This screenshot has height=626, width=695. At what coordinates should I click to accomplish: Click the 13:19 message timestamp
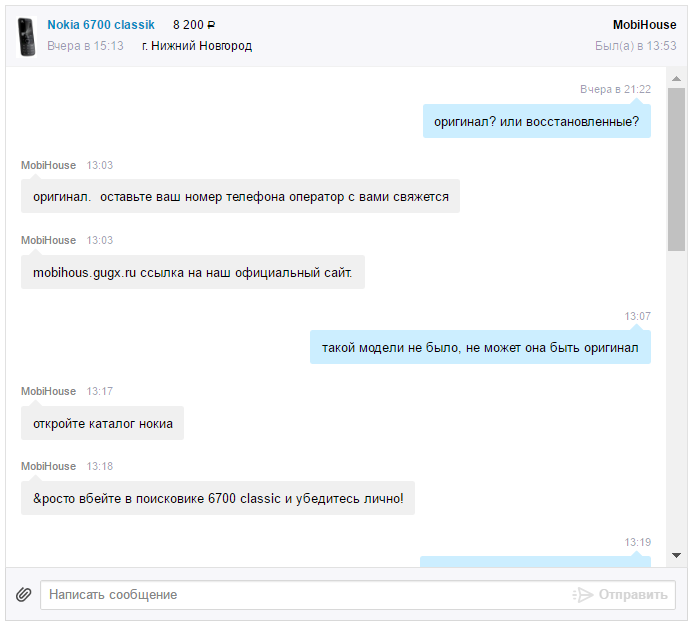coord(637,542)
